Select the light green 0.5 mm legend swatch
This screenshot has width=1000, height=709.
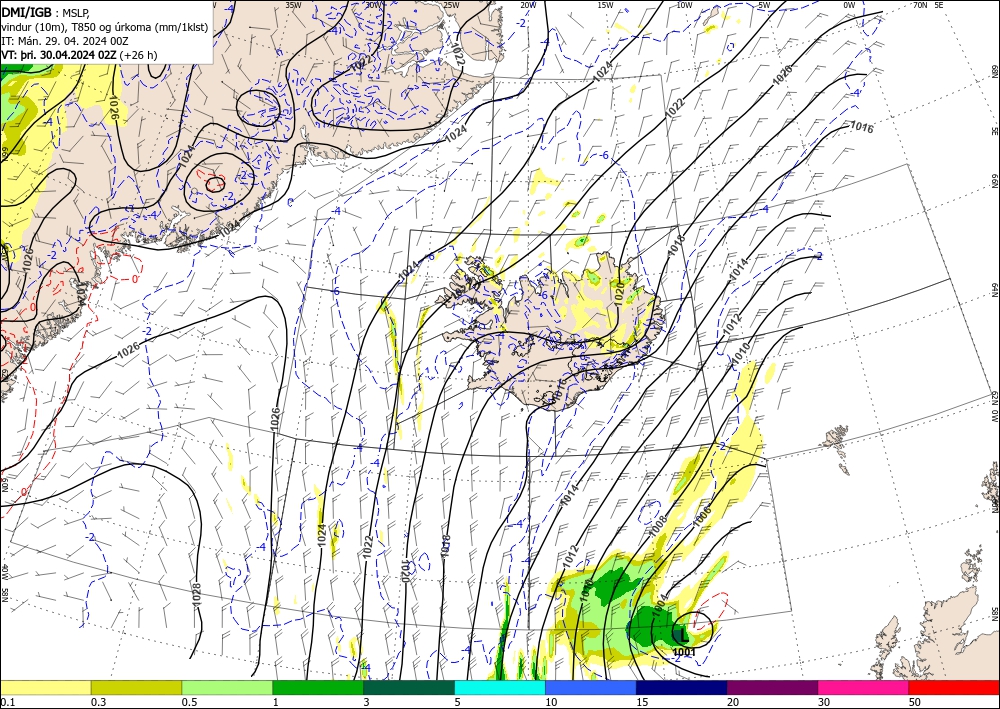[x=227, y=688]
